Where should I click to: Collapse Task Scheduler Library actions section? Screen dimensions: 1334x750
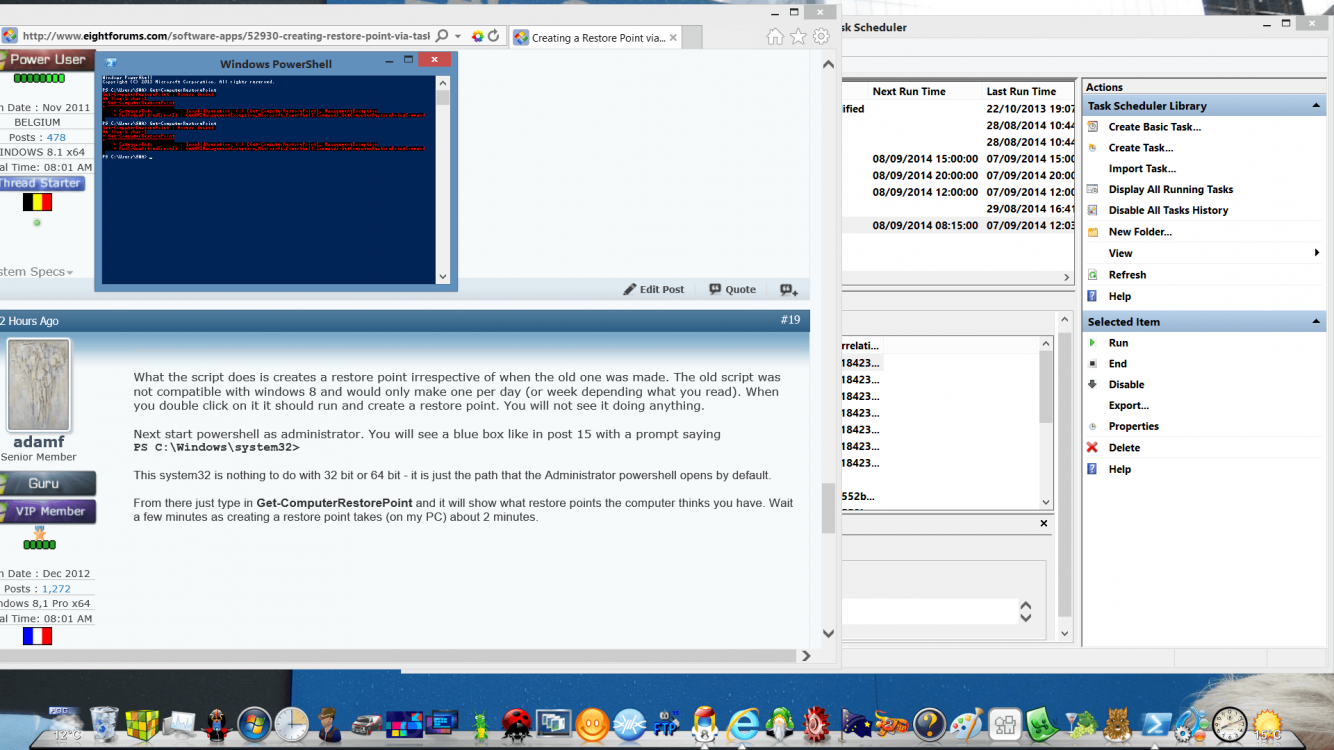[1316, 105]
